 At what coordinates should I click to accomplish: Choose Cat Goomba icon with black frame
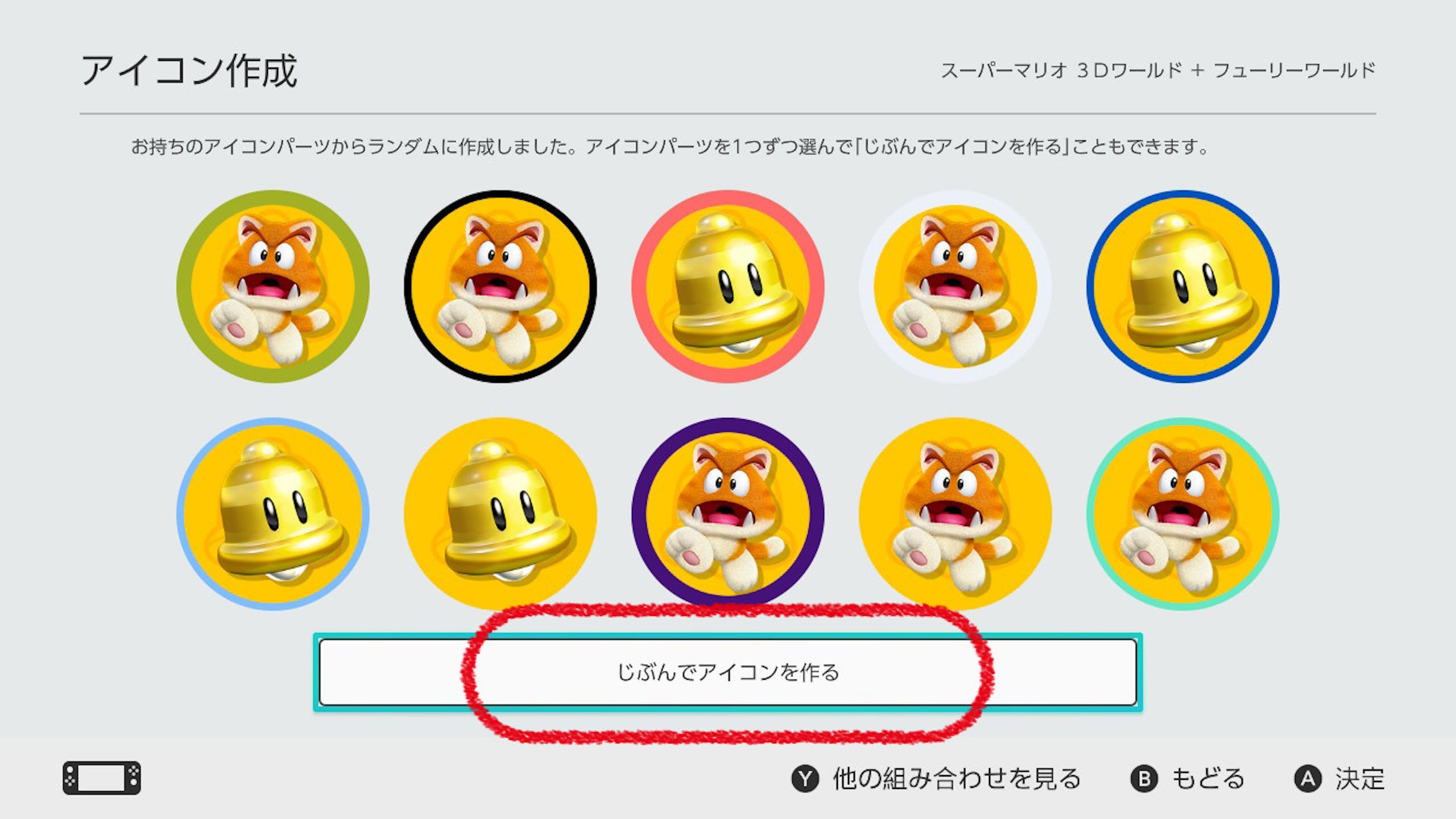pyautogui.click(x=500, y=287)
